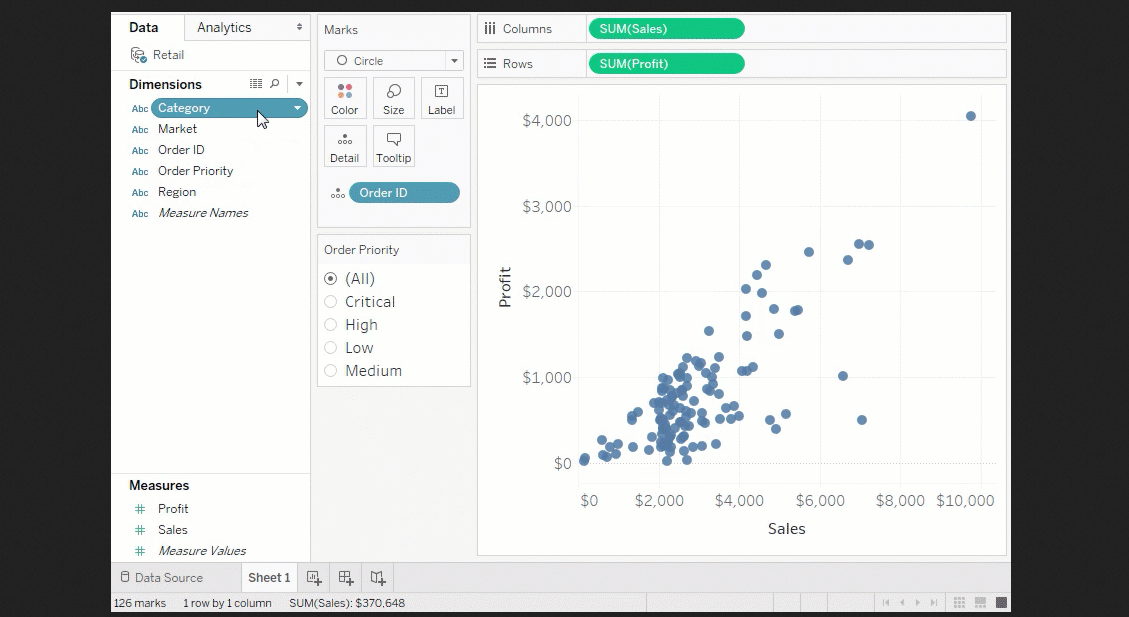Open the Category field dropdown arrow
Screen dimensions: 1129x617
click(297, 108)
